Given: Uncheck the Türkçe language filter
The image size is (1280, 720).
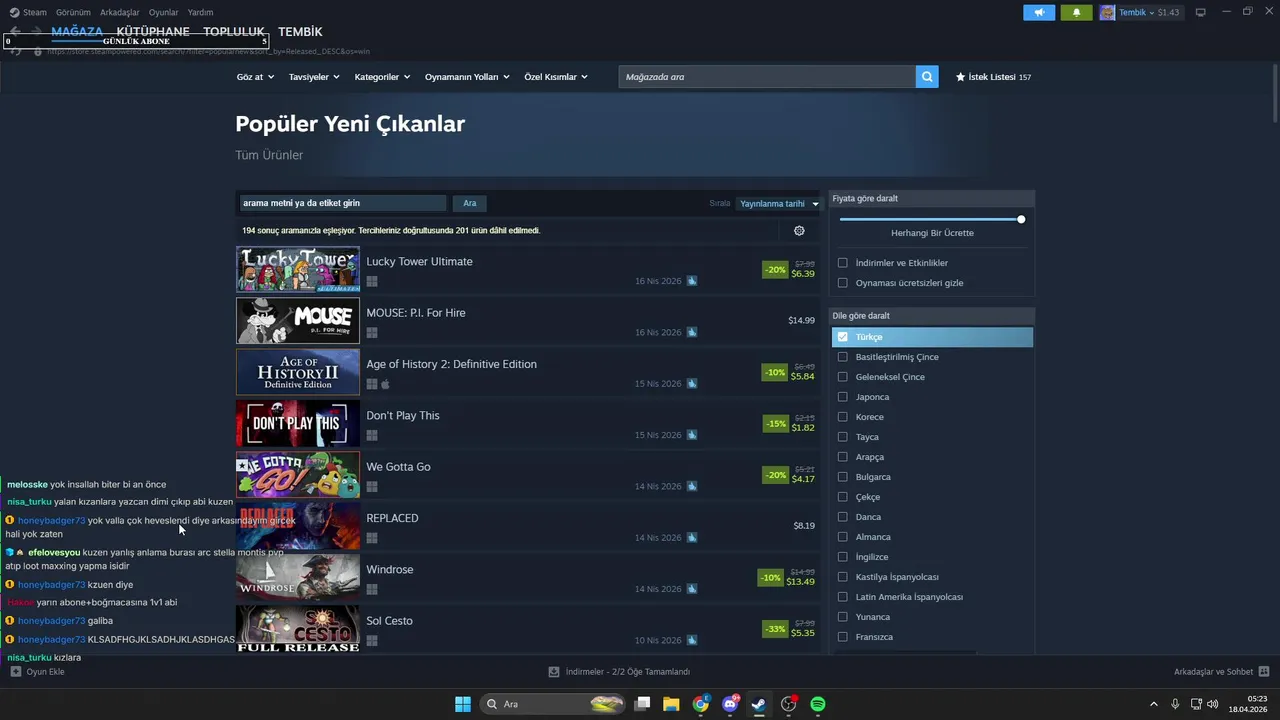Looking at the screenshot, I should point(842,337).
